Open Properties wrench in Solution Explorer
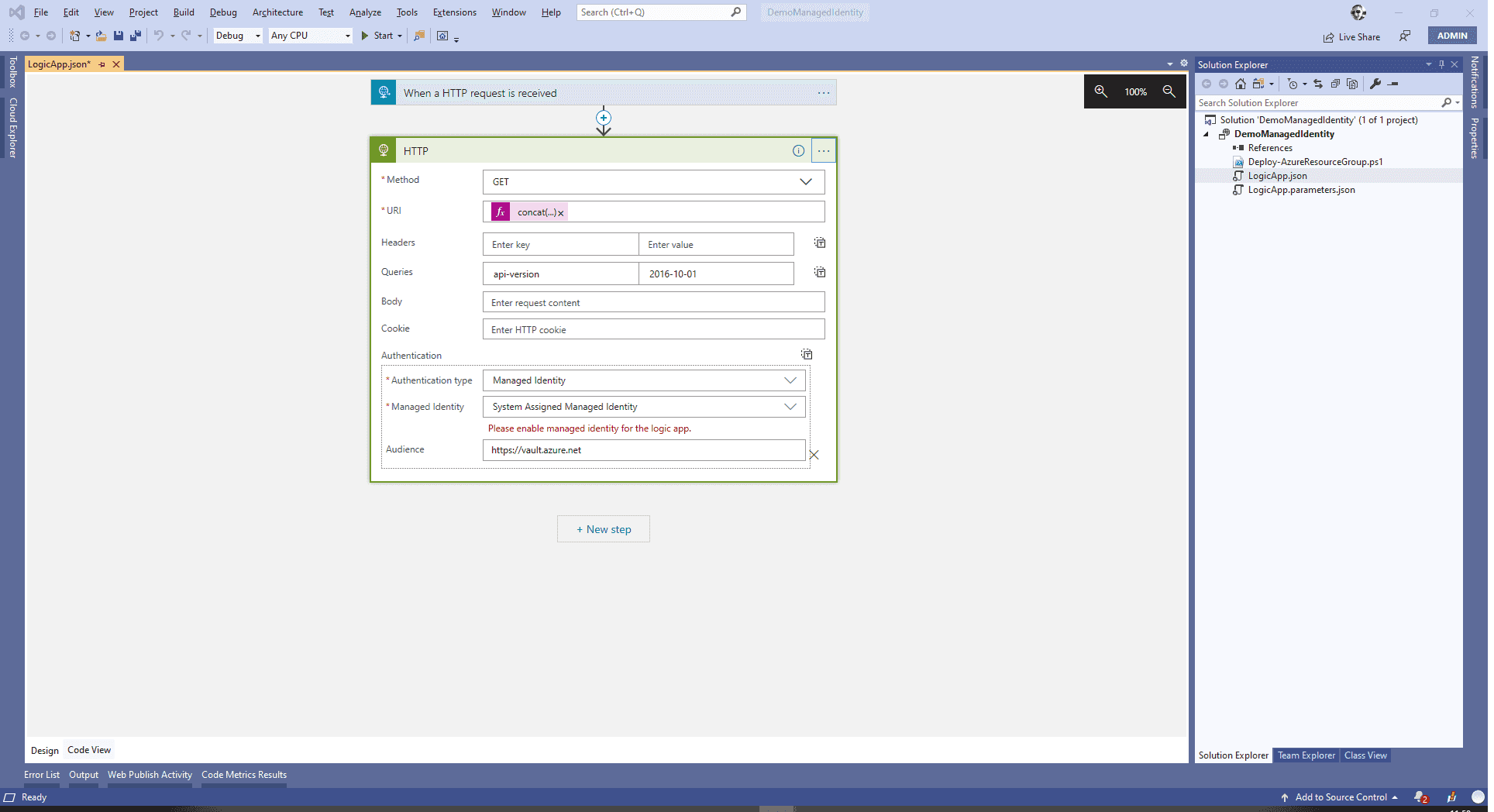 point(1375,84)
